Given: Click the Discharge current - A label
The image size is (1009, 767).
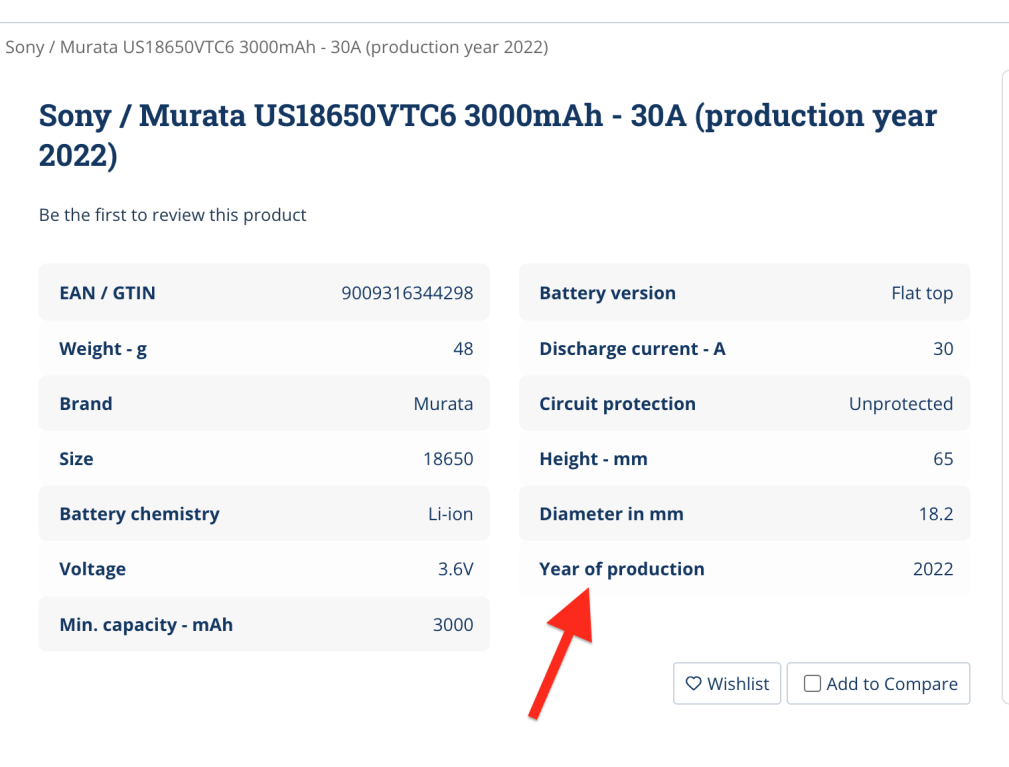Looking at the screenshot, I should tap(633, 349).
